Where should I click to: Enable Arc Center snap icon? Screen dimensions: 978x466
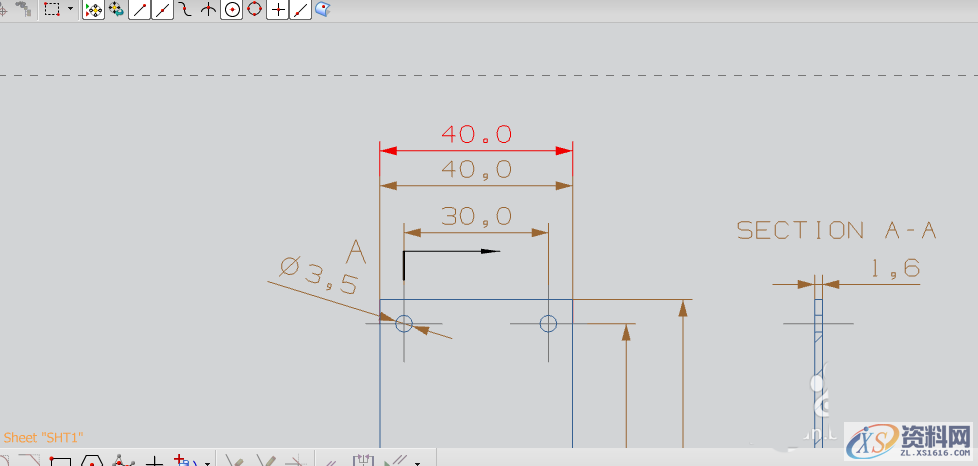[x=232, y=10]
